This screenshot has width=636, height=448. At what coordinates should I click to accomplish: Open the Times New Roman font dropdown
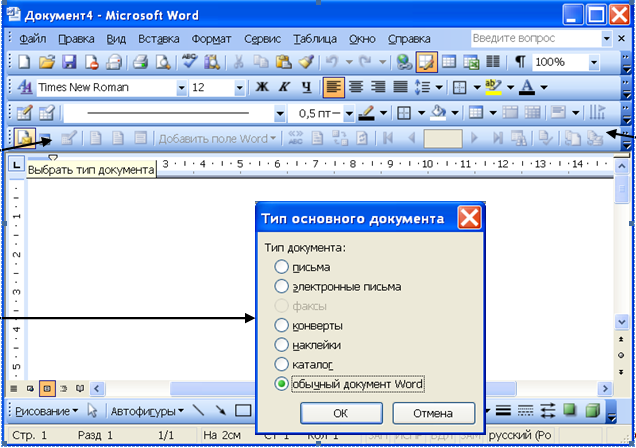(181, 88)
